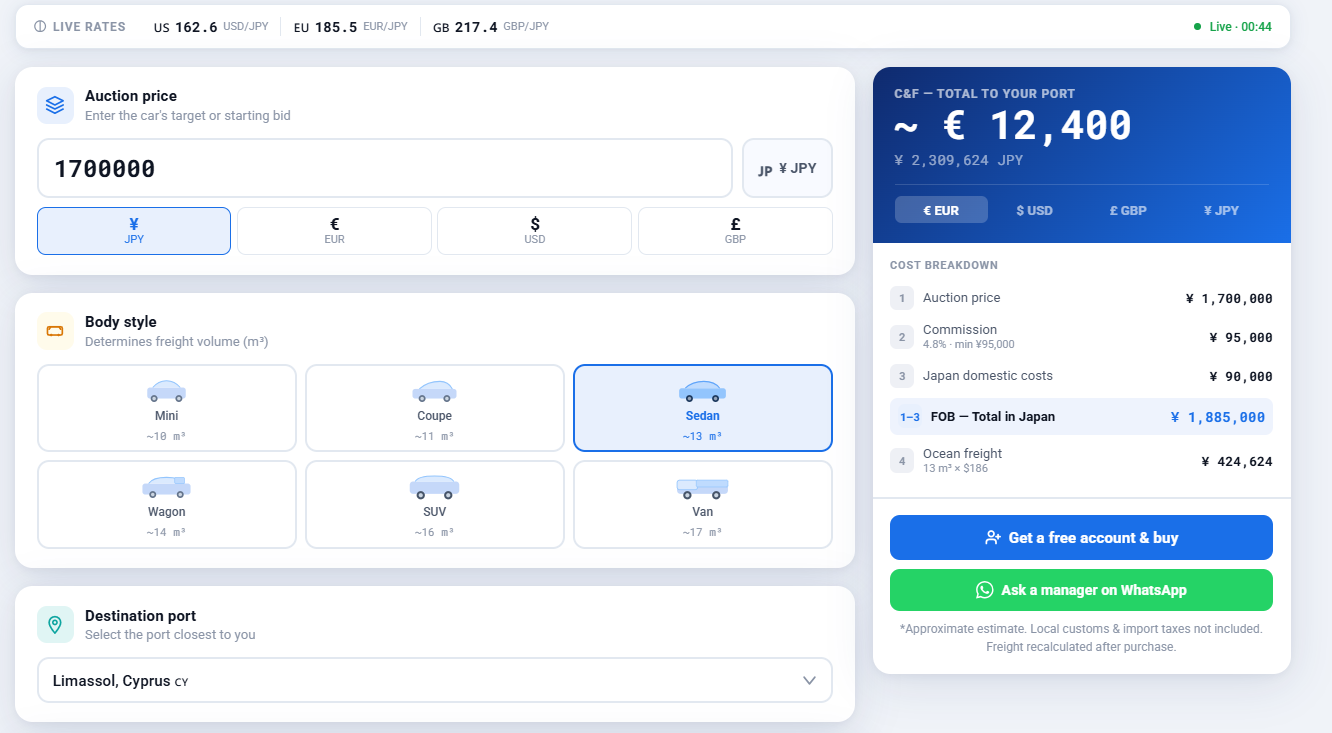
Task: Click the ¥ 2,309,624 JPY subtotal
Action: [x=959, y=160]
